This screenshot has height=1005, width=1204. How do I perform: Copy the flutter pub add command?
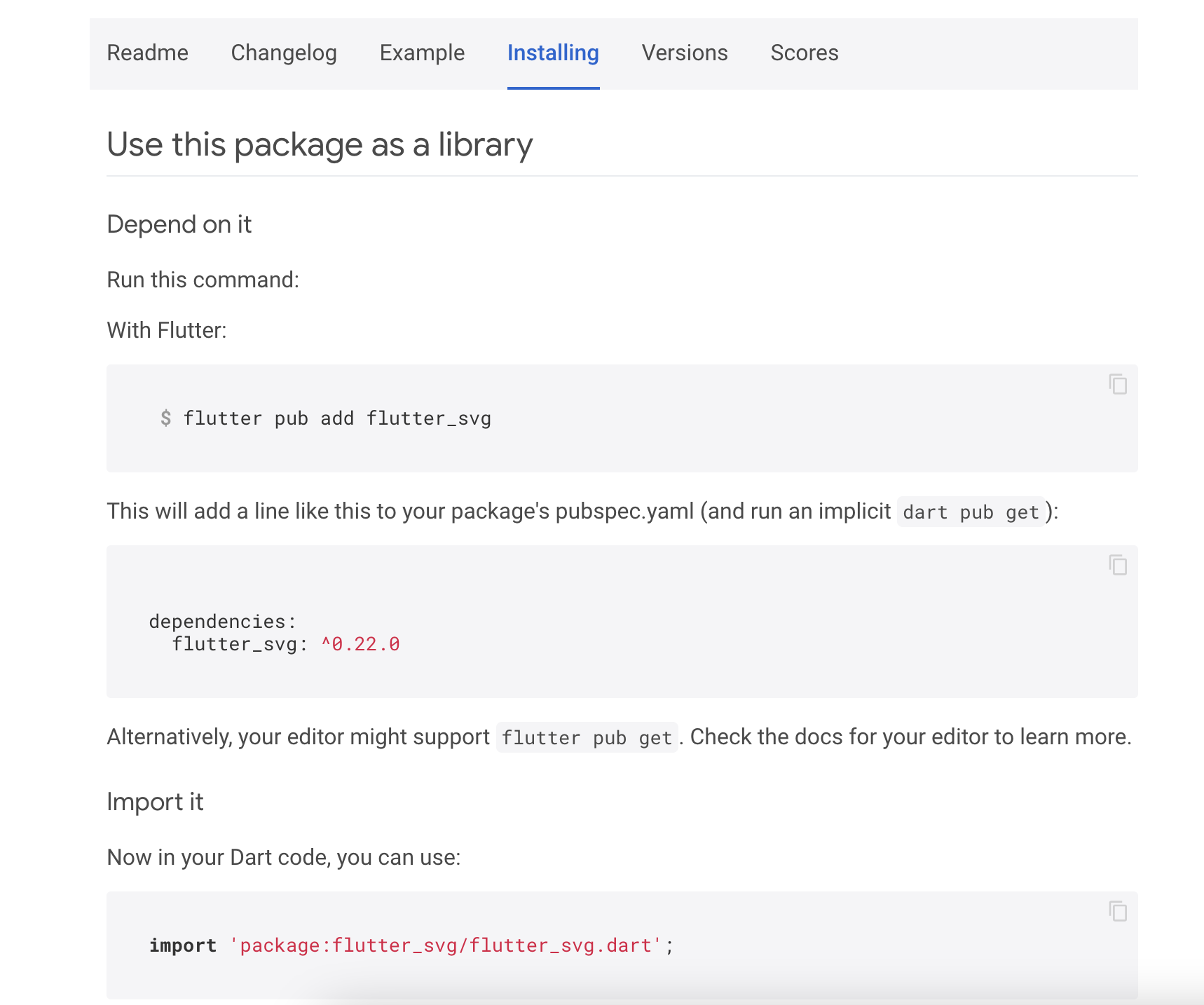(1118, 384)
